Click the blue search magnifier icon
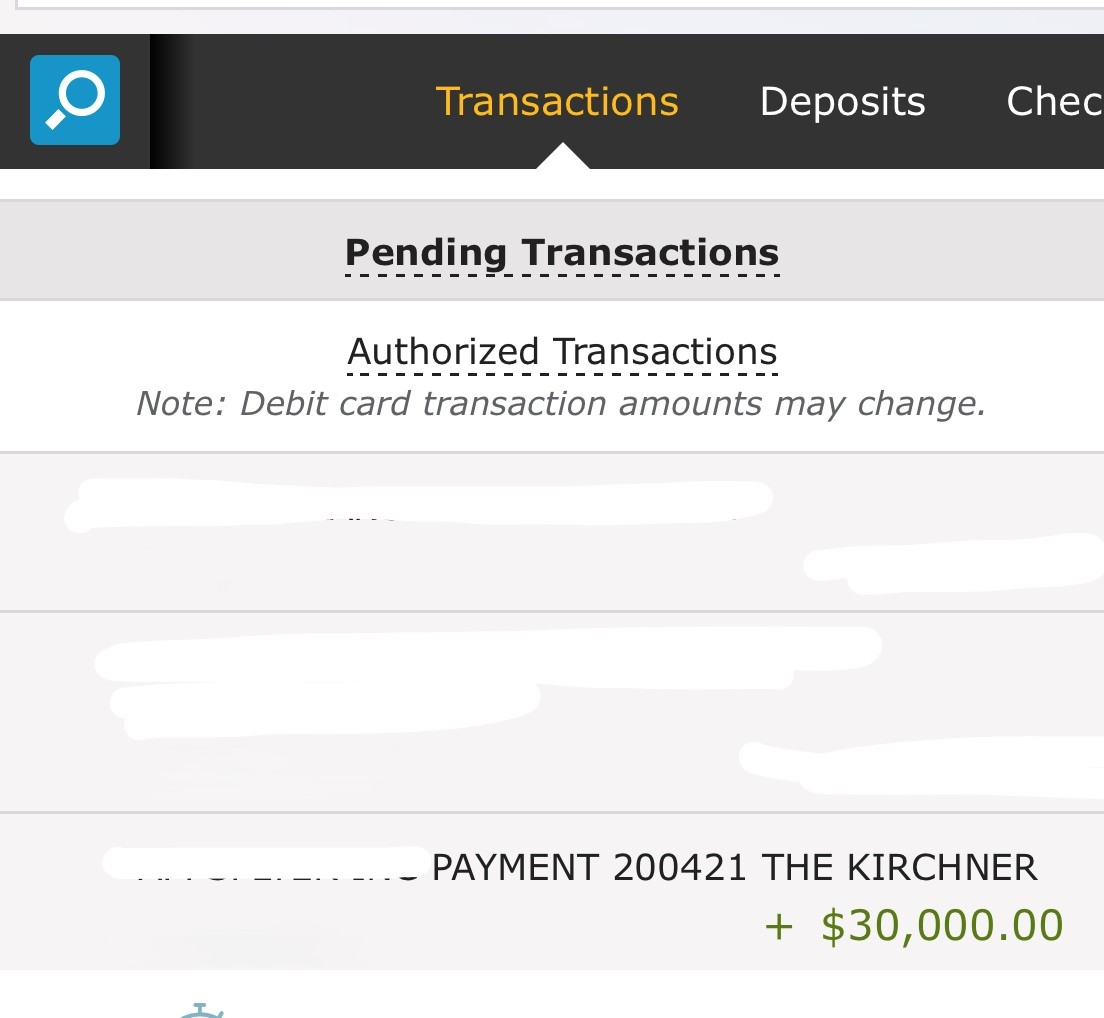The image size is (1104, 1018). point(75,100)
